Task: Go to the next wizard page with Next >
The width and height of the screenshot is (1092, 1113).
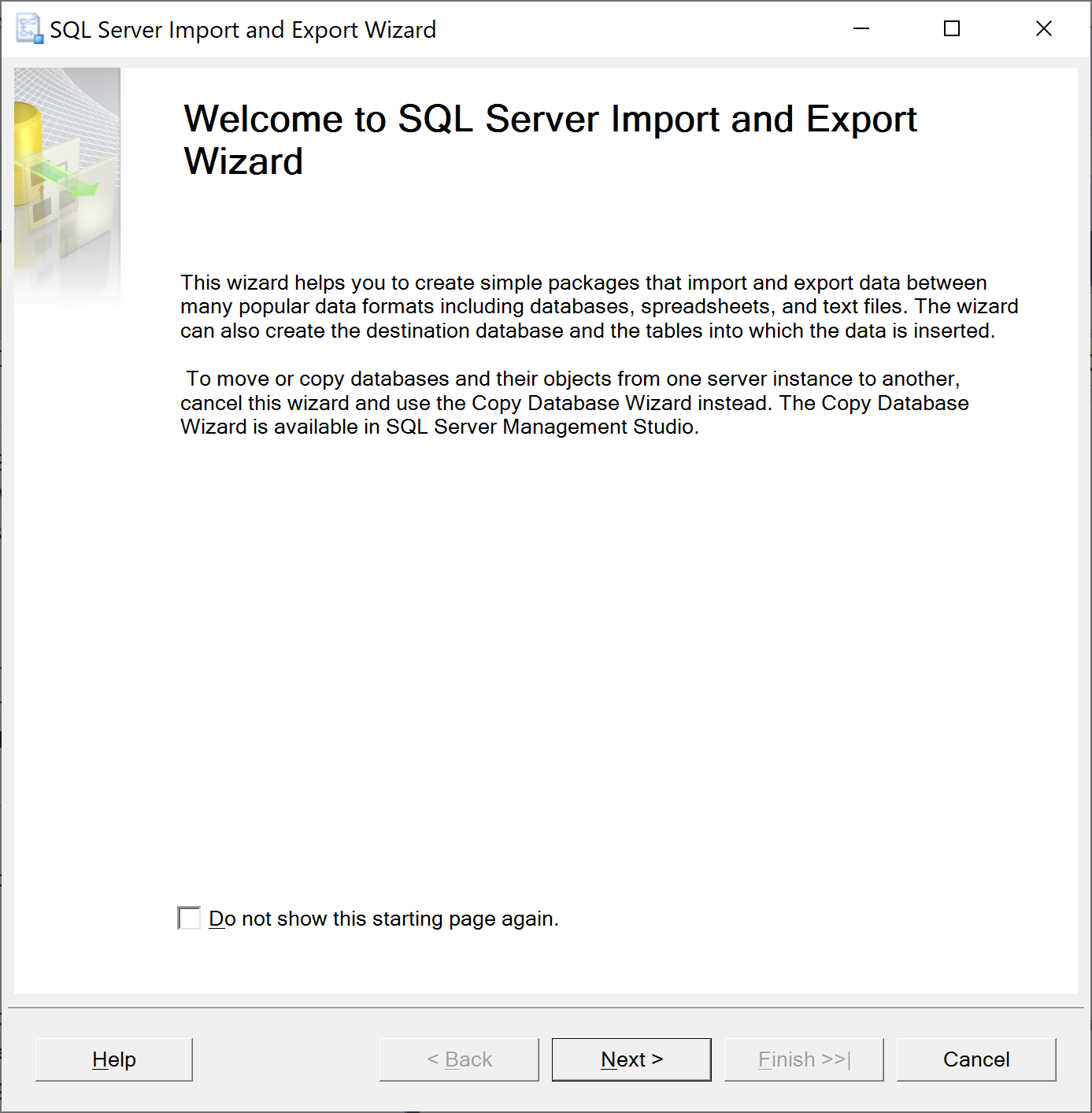Action: coord(631,1059)
